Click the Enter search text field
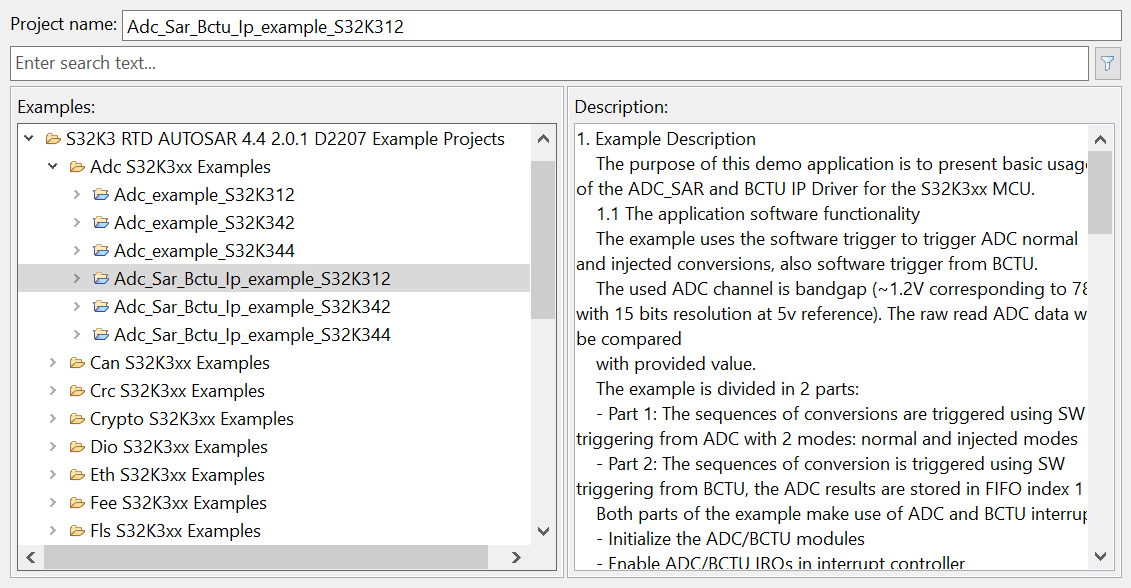 point(400,63)
